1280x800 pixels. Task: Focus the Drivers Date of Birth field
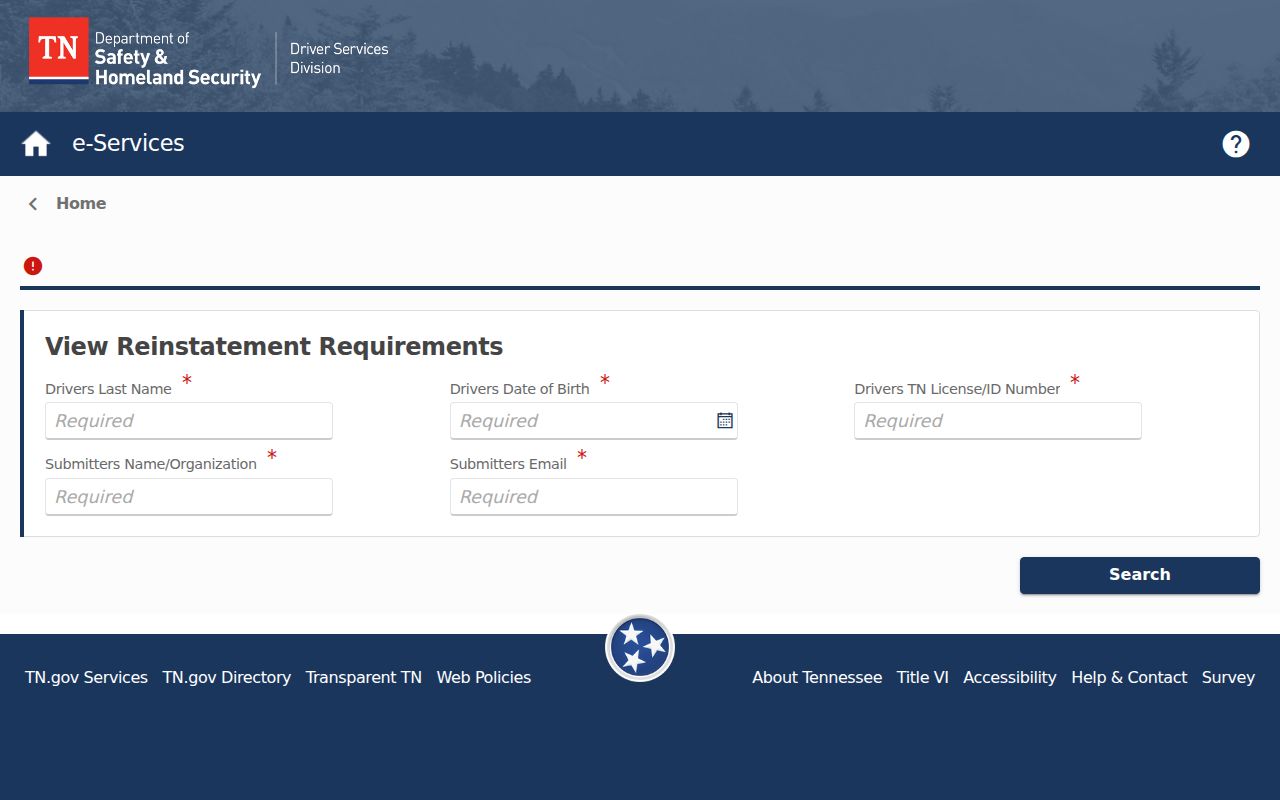pyautogui.click(x=594, y=421)
